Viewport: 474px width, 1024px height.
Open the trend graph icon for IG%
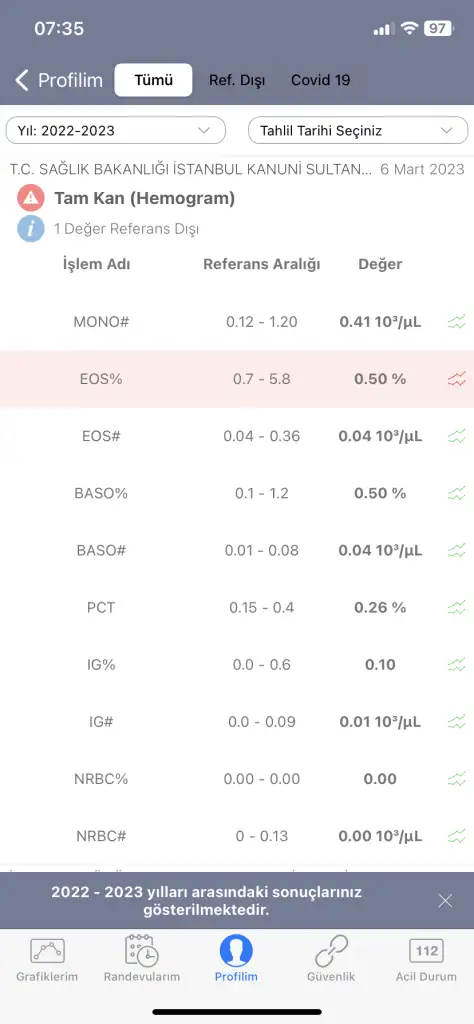coord(456,665)
